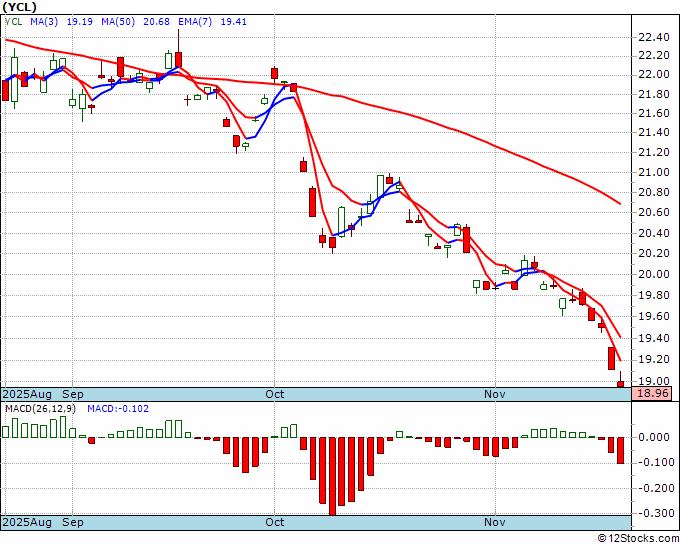
Task: Click the 19.00 price axis label
Action: [654, 381]
